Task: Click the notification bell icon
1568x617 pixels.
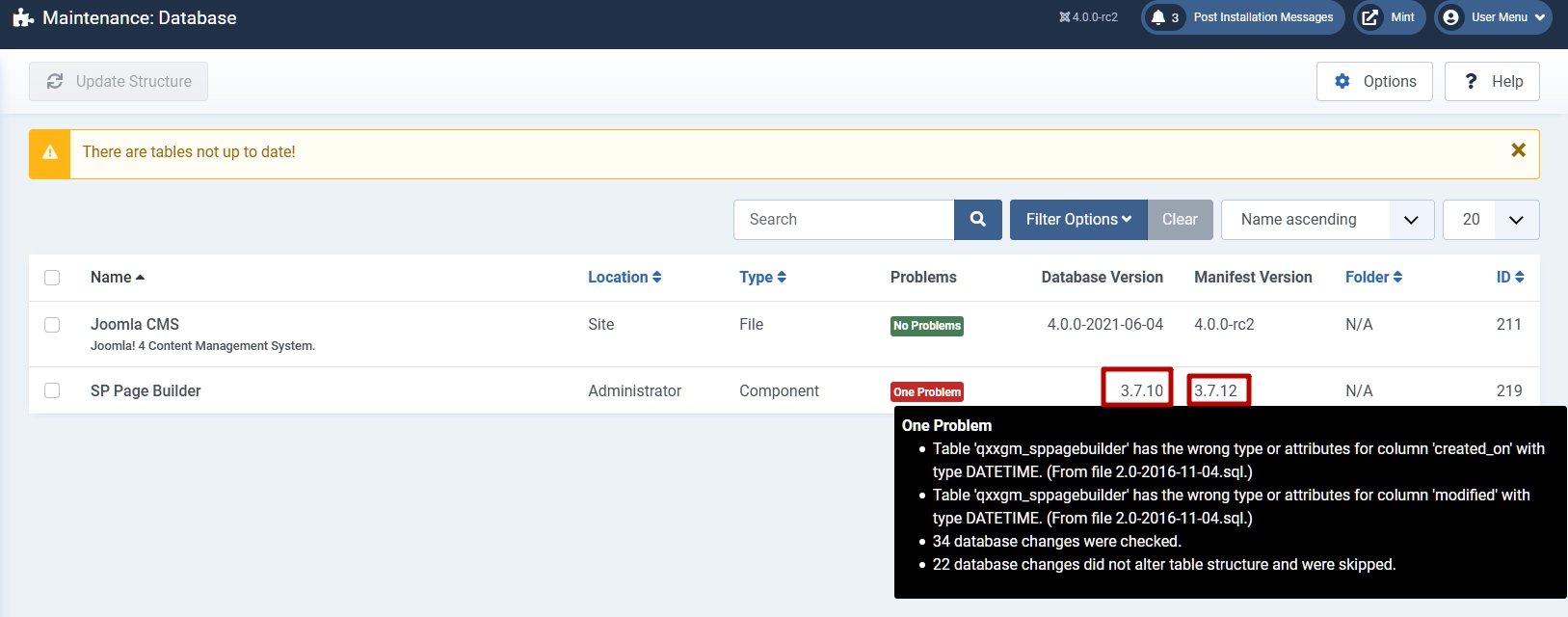Action: [x=1158, y=17]
